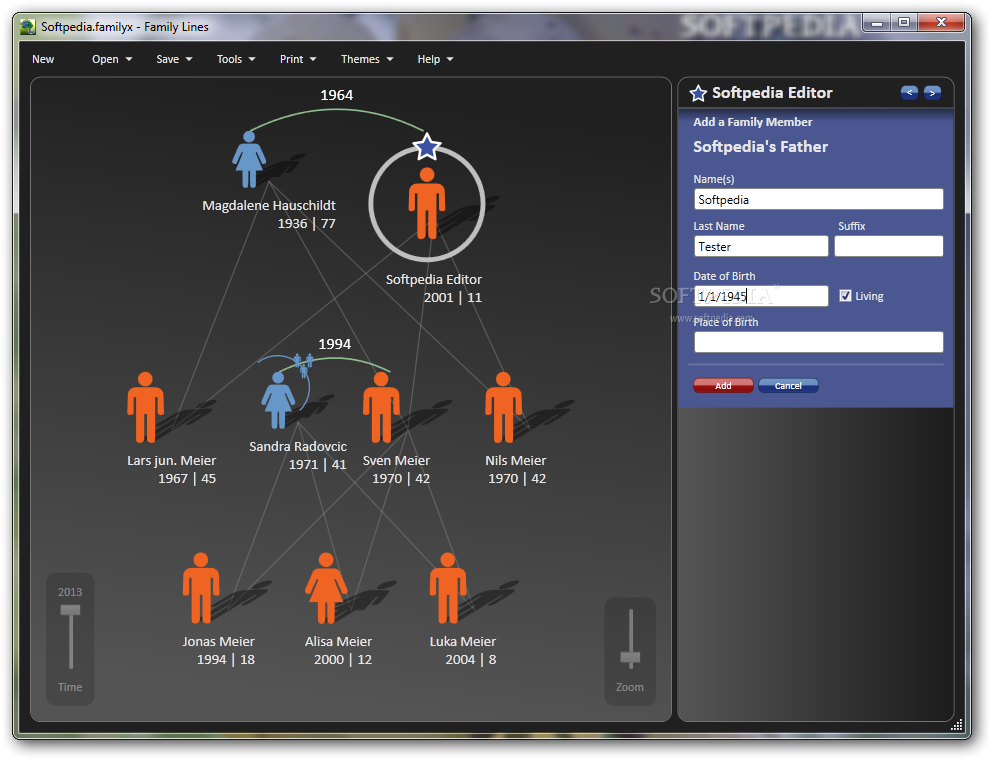This screenshot has width=992, height=760.
Task: Select the Sven Meier figure
Action: [x=381, y=408]
